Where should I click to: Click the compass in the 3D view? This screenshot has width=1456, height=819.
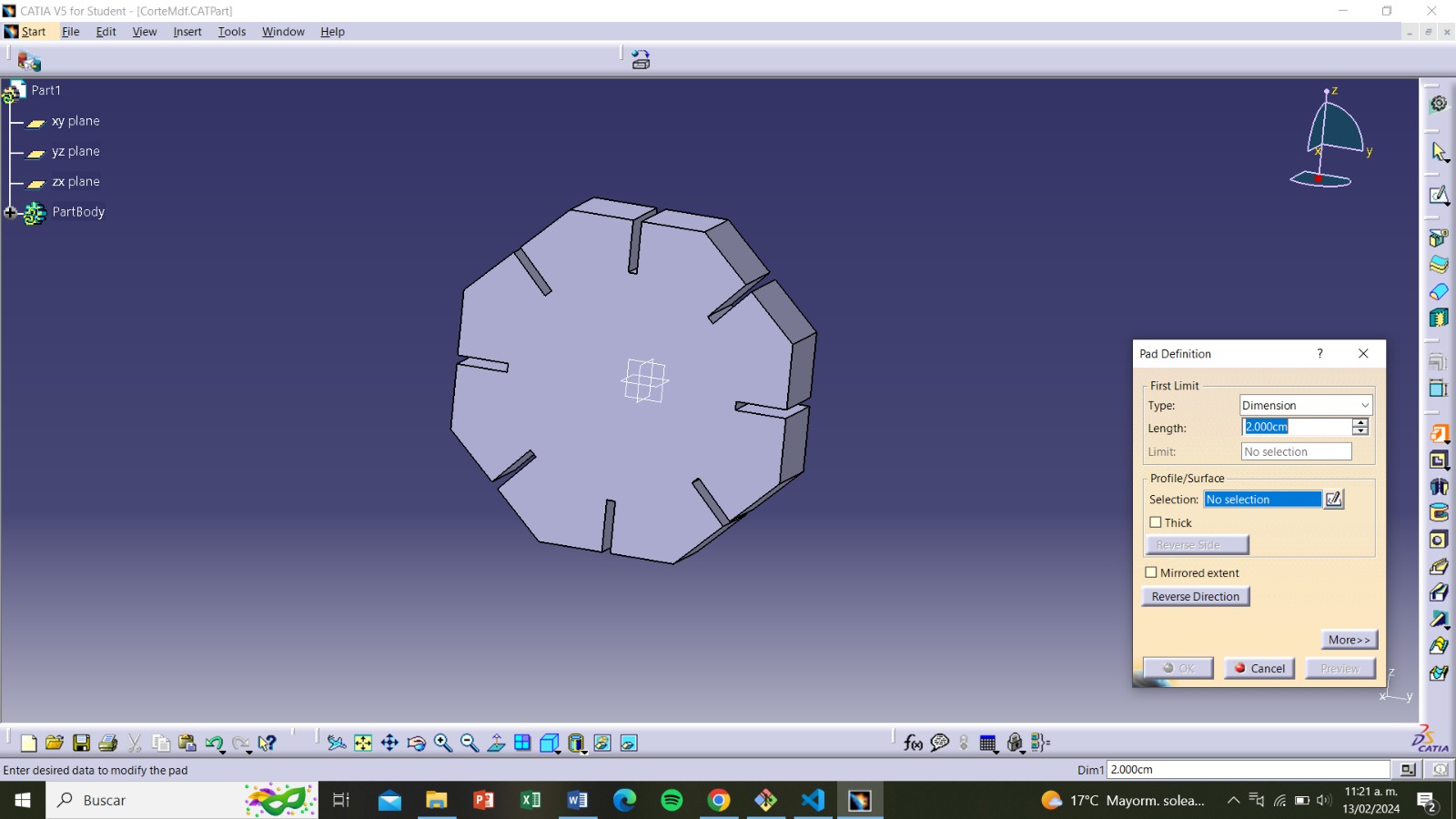click(x=1331, y=137)
